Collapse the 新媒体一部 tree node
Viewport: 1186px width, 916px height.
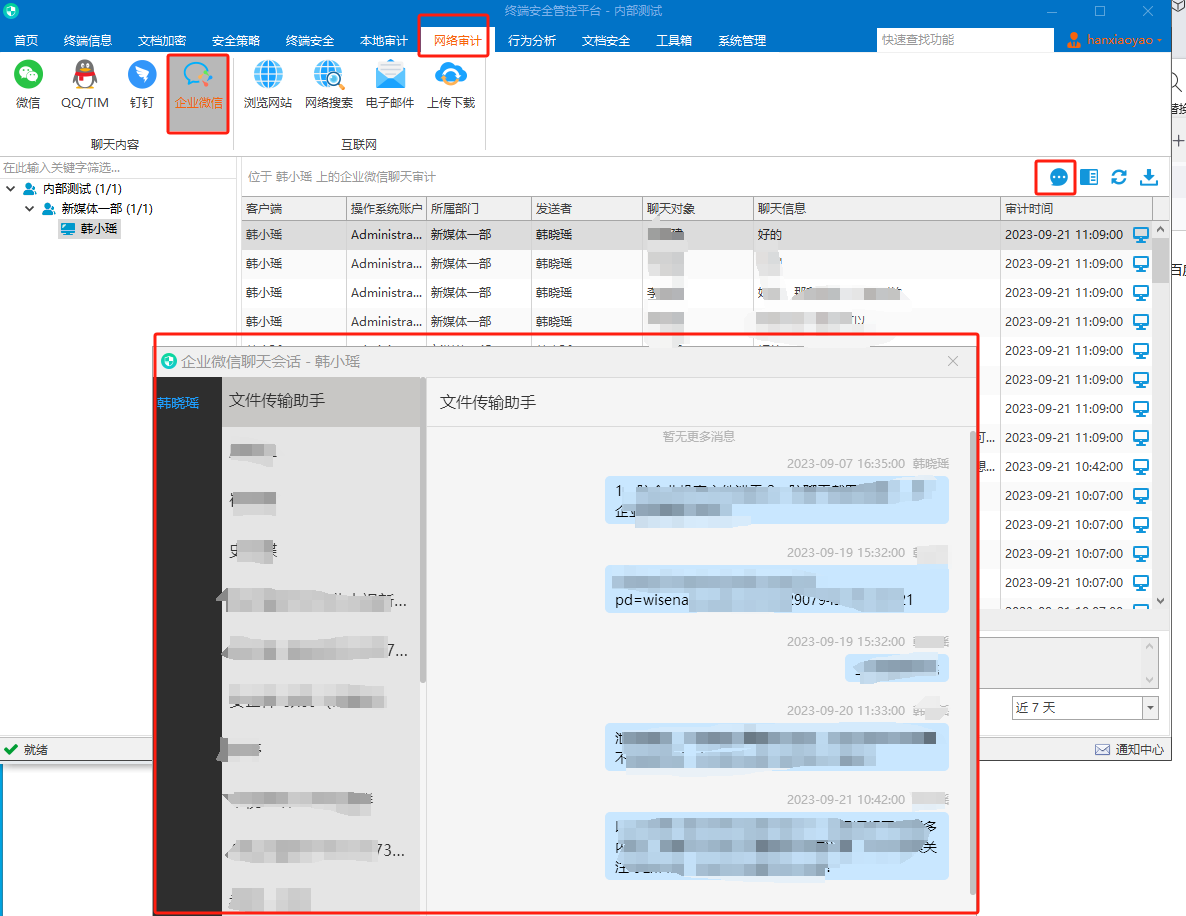29,208
